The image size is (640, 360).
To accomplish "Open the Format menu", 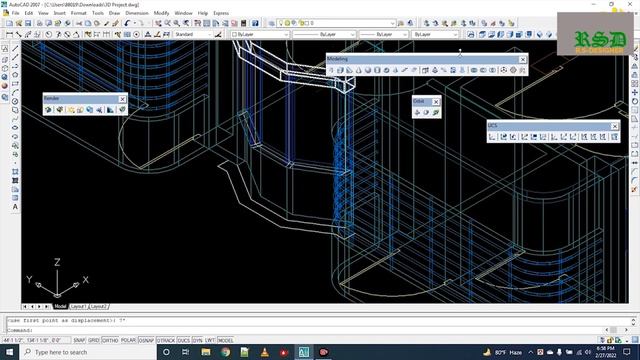I will click(78, 13).
